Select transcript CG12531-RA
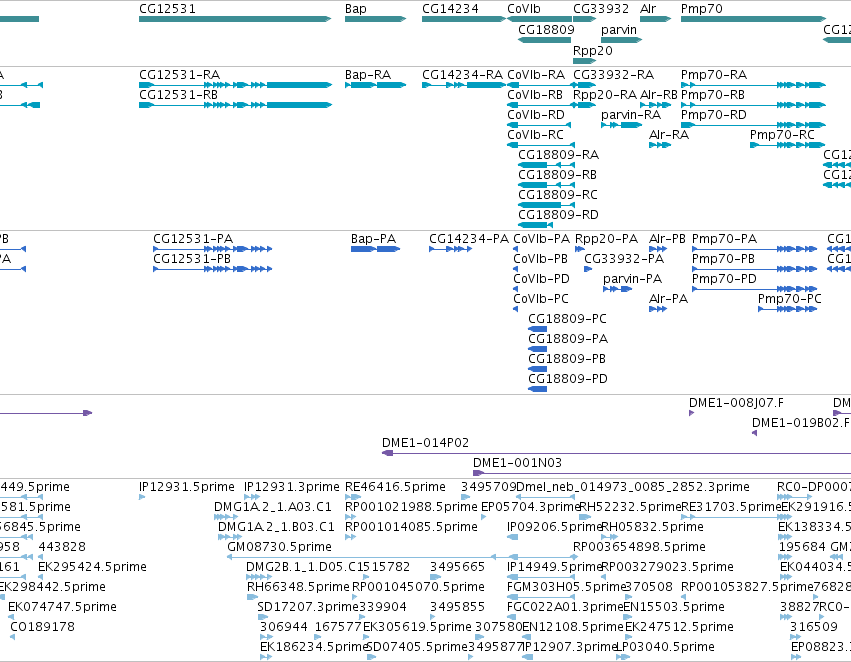851x662 pixels. (179, 75)
